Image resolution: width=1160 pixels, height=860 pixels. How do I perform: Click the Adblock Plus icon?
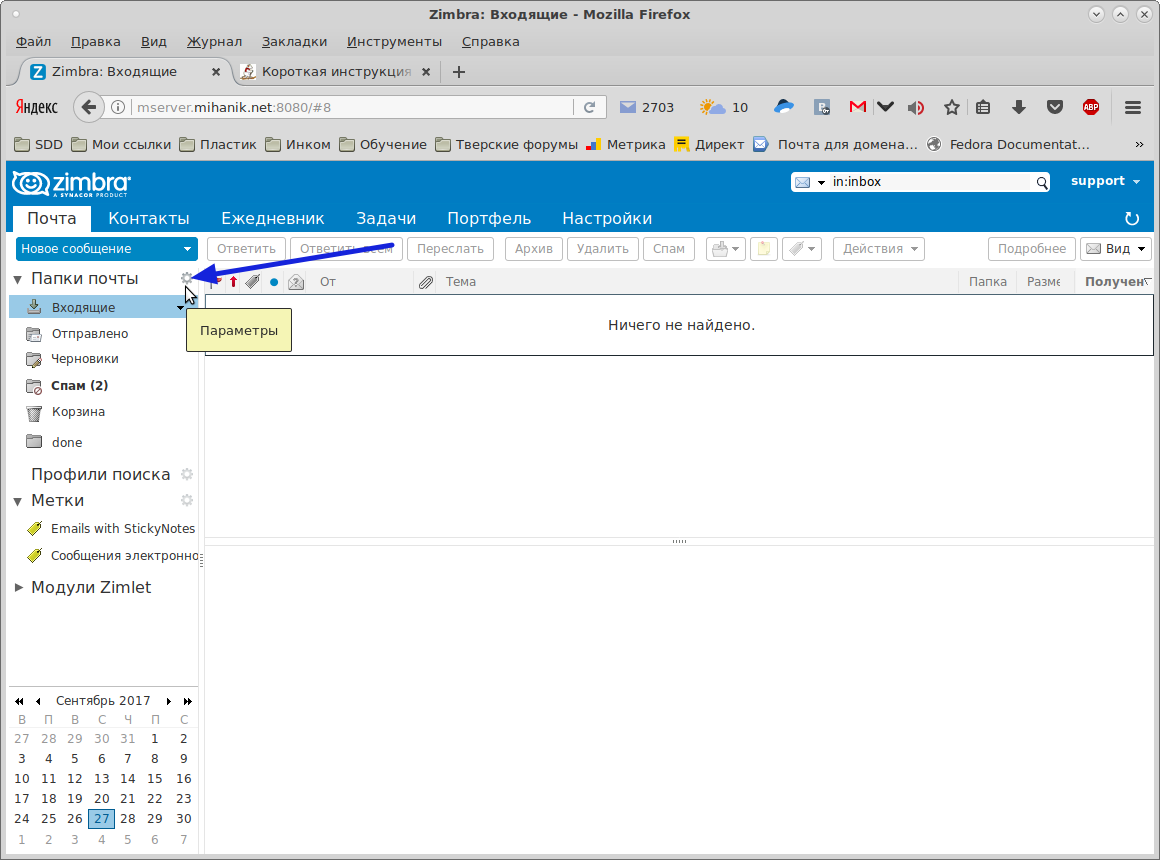pos(1090,107)
